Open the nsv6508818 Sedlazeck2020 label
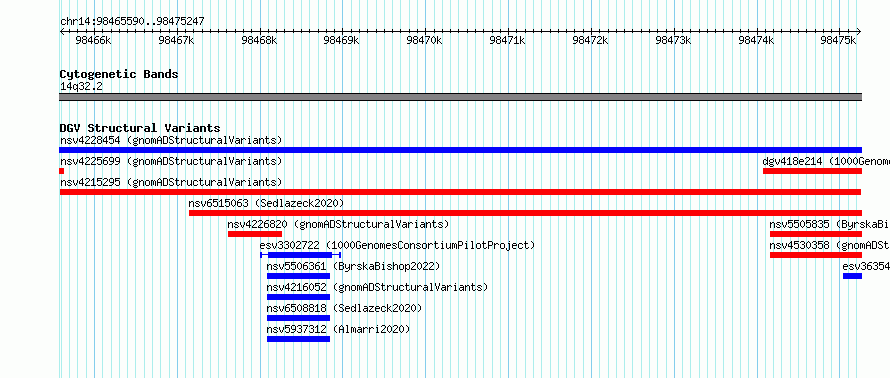This screenshot has width=890, height=378. coord(345,308)
